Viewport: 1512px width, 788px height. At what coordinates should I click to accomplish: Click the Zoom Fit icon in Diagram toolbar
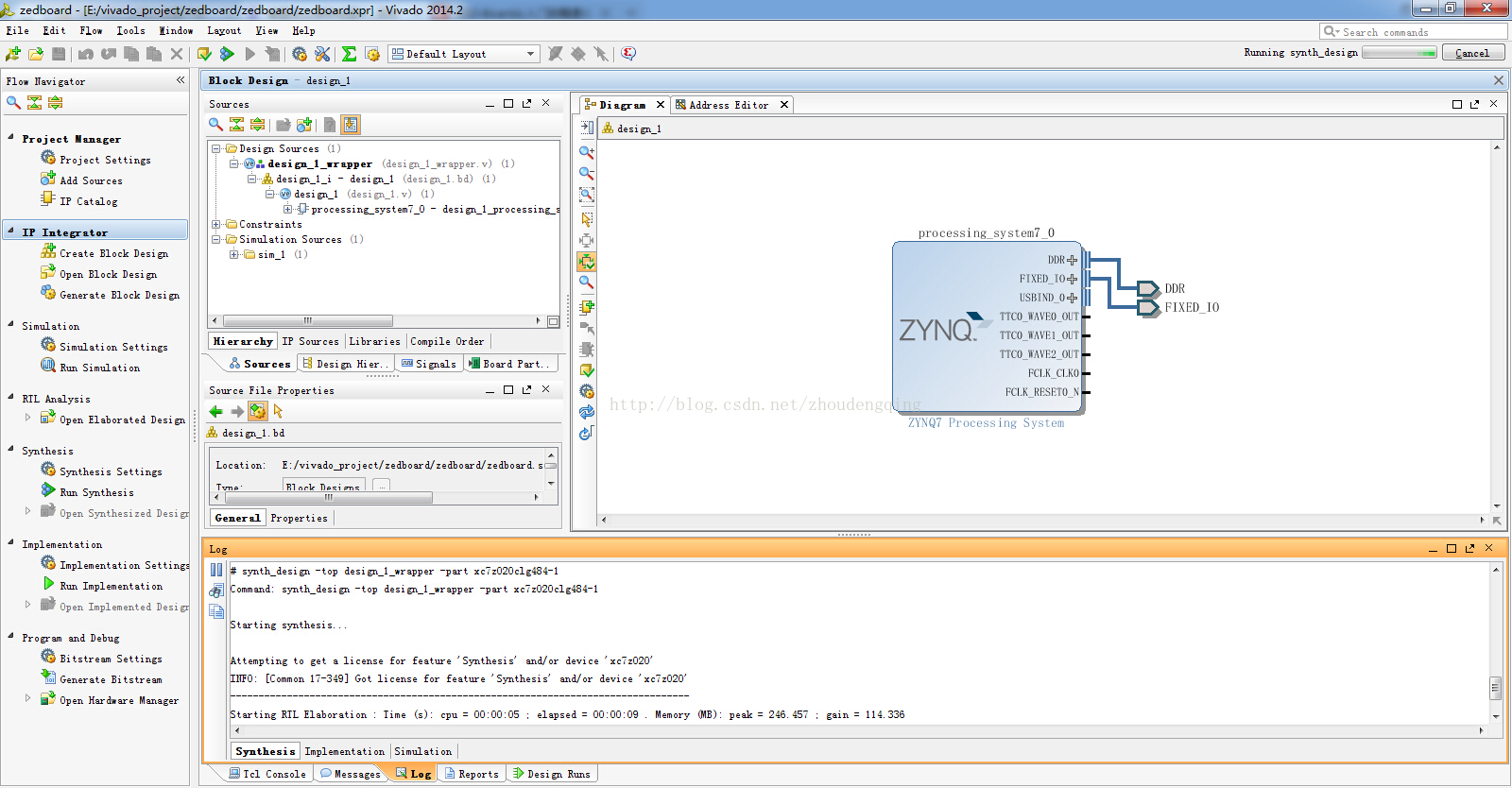pyautogui.click(x=587, y=195)
